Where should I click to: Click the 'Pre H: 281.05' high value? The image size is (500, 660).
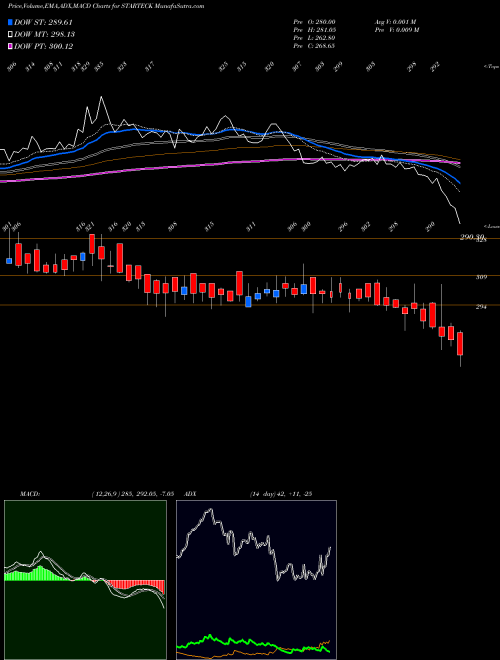314,30
